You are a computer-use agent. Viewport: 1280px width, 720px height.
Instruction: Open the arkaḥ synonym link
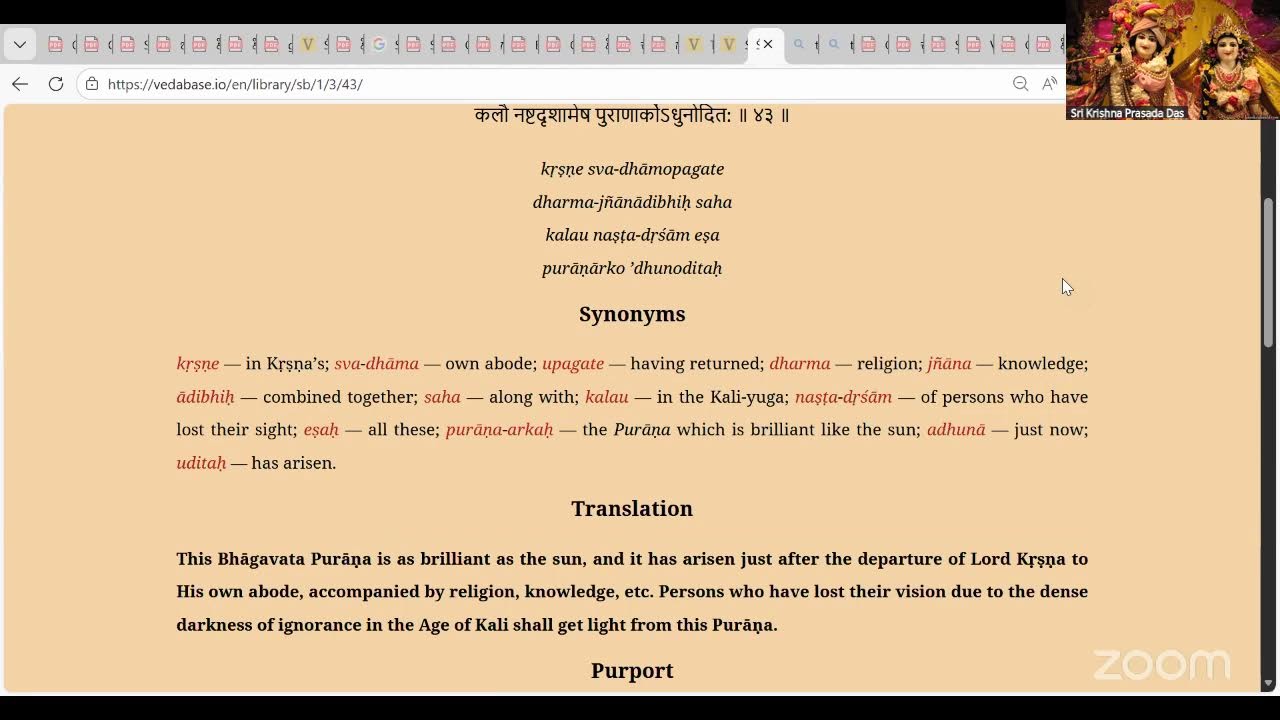530,430
